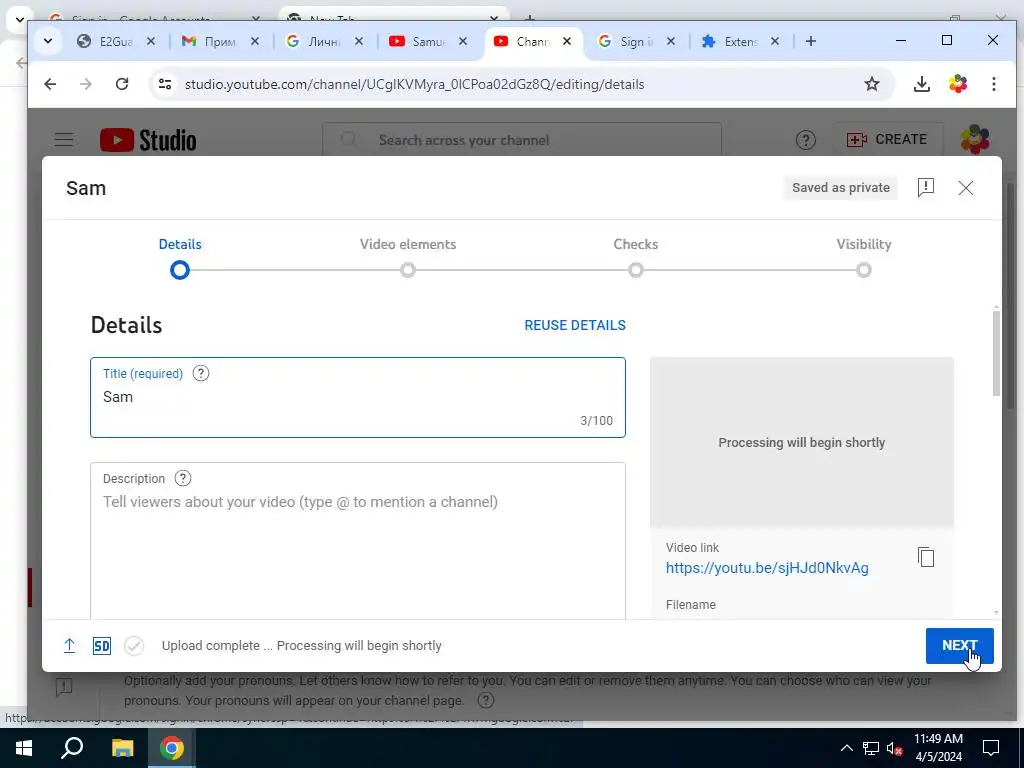Click the pronouns help icon behind the dialog
Viewport: 1024px width, 768px height.
coord(485,700)
